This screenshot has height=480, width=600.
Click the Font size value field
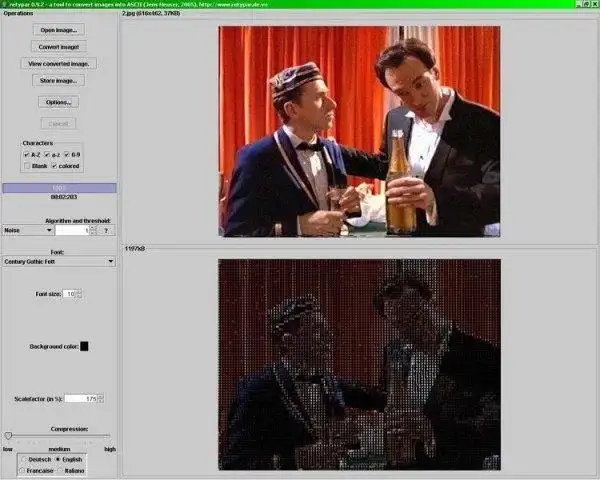click(69, 294)
